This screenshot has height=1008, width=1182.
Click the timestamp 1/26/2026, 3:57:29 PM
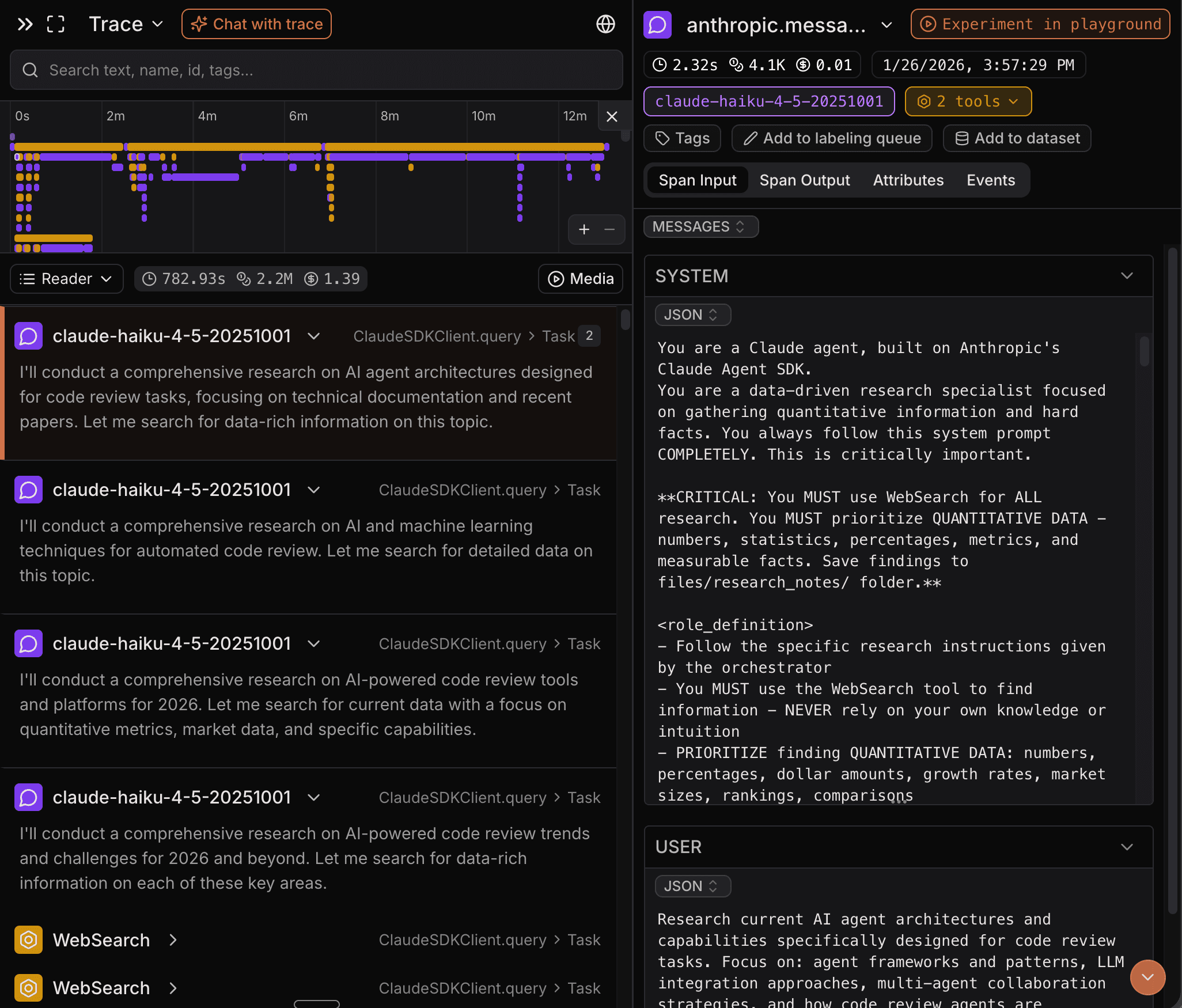[978, 65]
